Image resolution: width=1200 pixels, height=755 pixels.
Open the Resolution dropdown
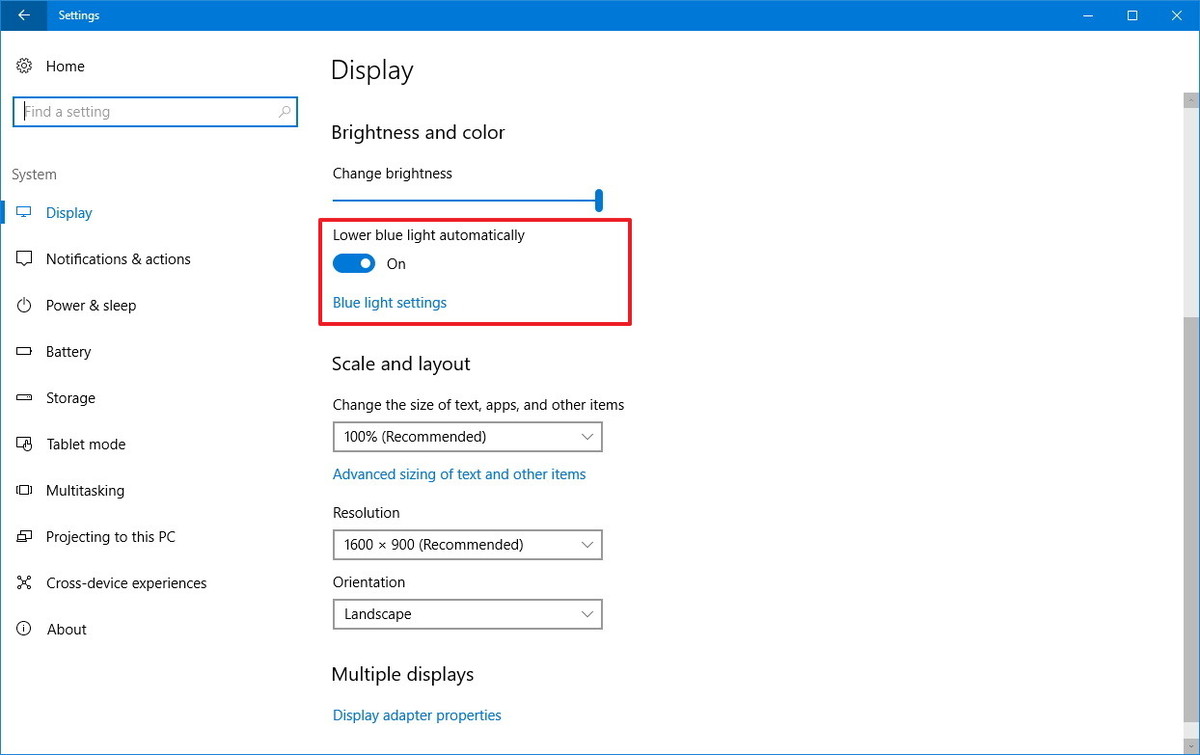[x=467, y=544]
